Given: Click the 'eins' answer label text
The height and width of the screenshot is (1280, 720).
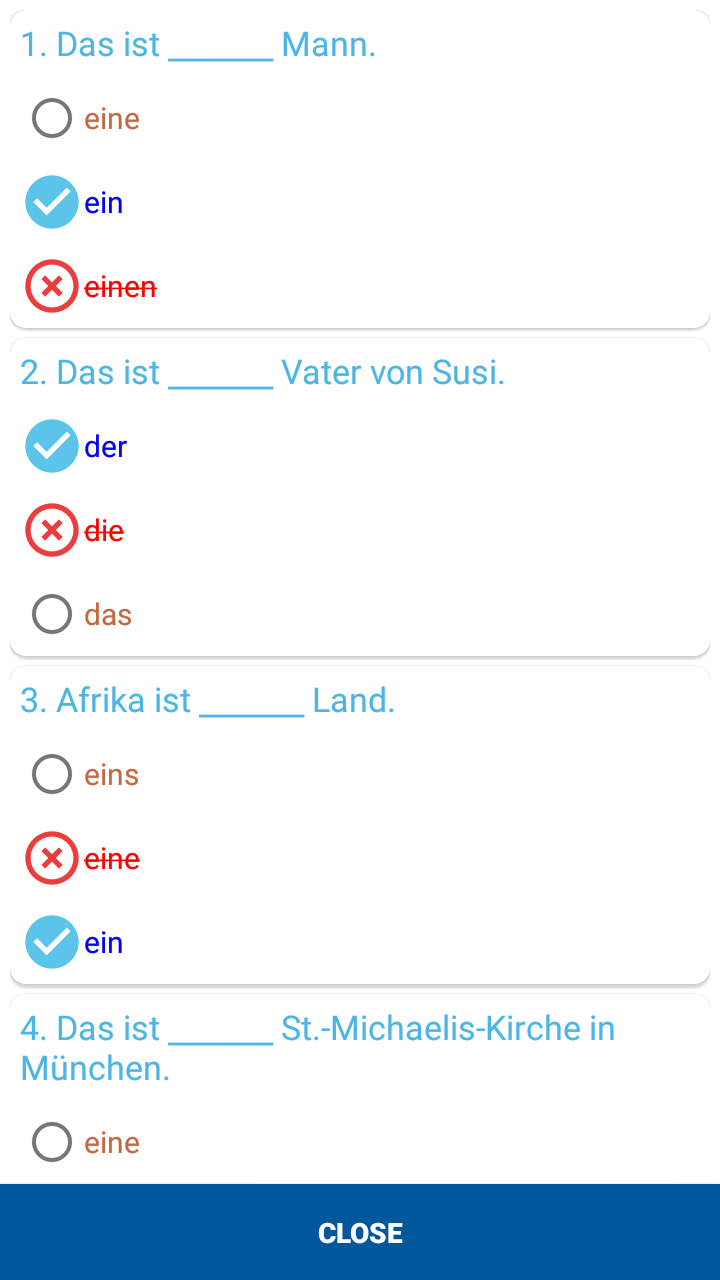Looking at the screenshot, I should (x=111, y=775).
